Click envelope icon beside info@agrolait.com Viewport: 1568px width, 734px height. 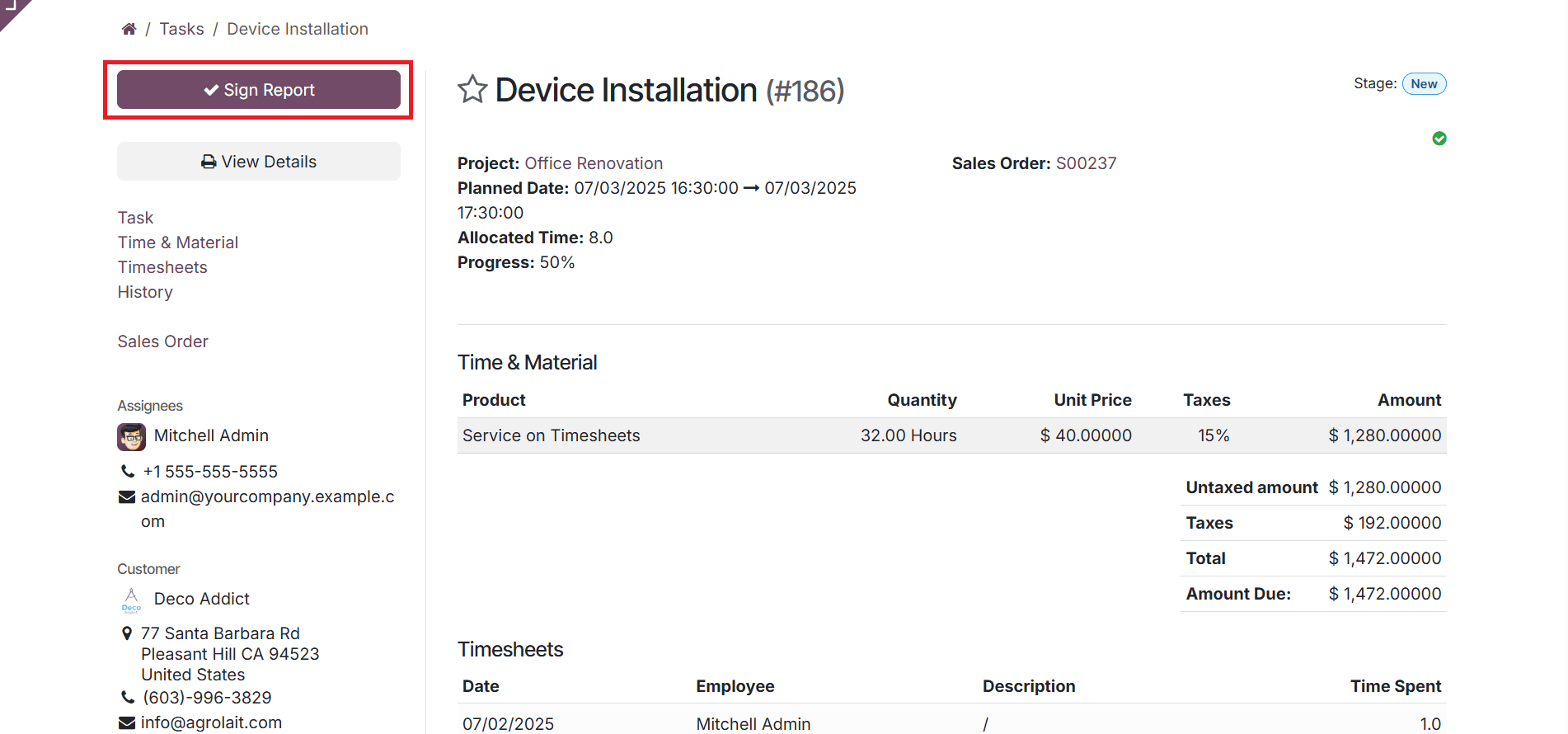tap(127, 723)
